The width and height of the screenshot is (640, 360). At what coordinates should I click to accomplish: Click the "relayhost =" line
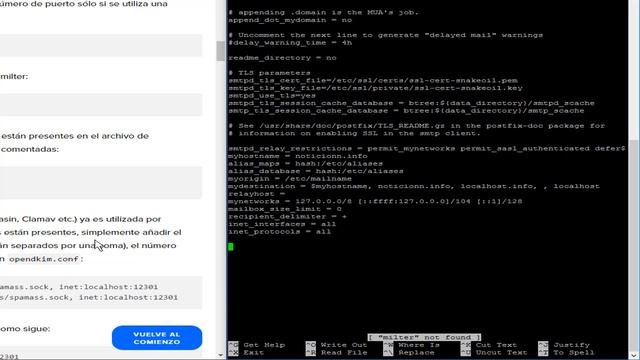[x=257, y=194]
